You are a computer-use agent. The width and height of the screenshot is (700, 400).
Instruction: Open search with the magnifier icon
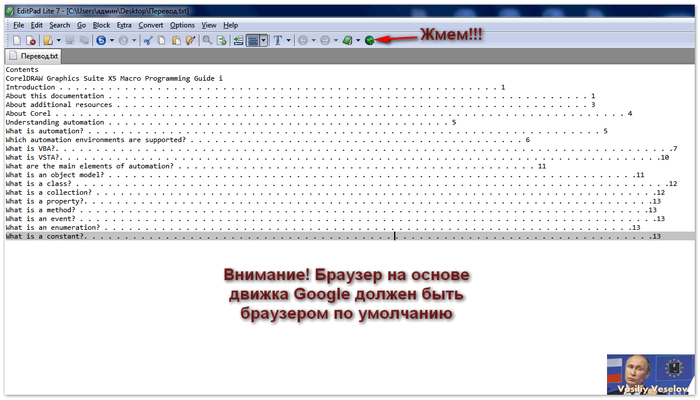tap(207, 41)
